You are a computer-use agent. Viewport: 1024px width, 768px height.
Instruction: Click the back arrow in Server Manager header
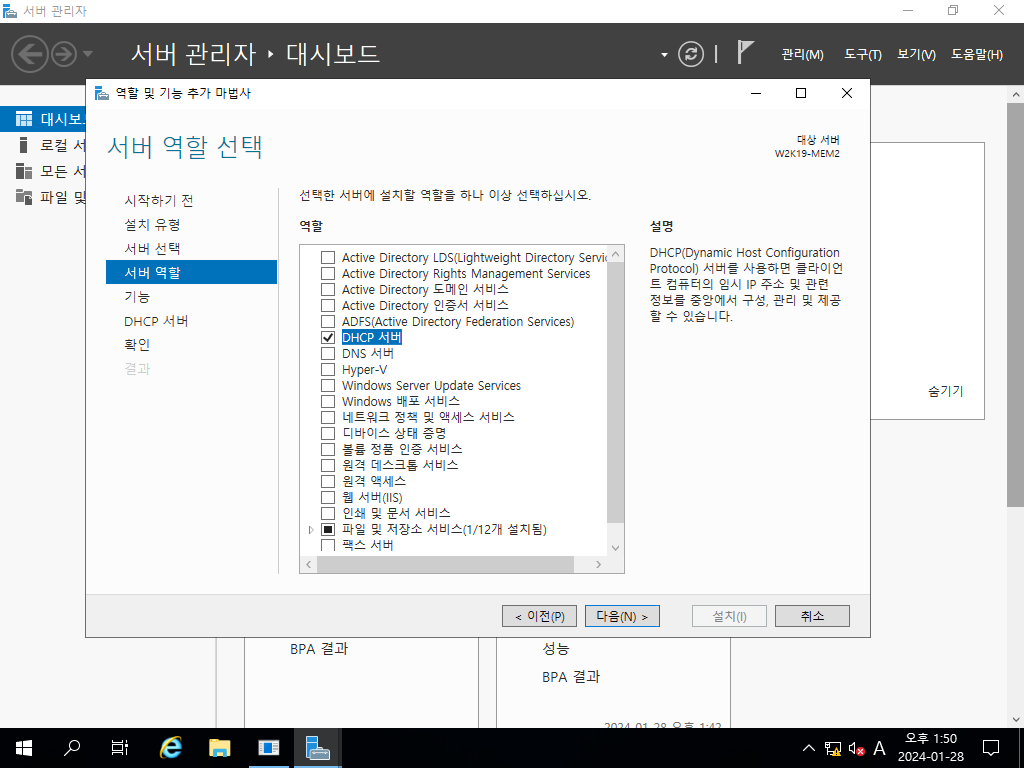click(x=30, y=54)
